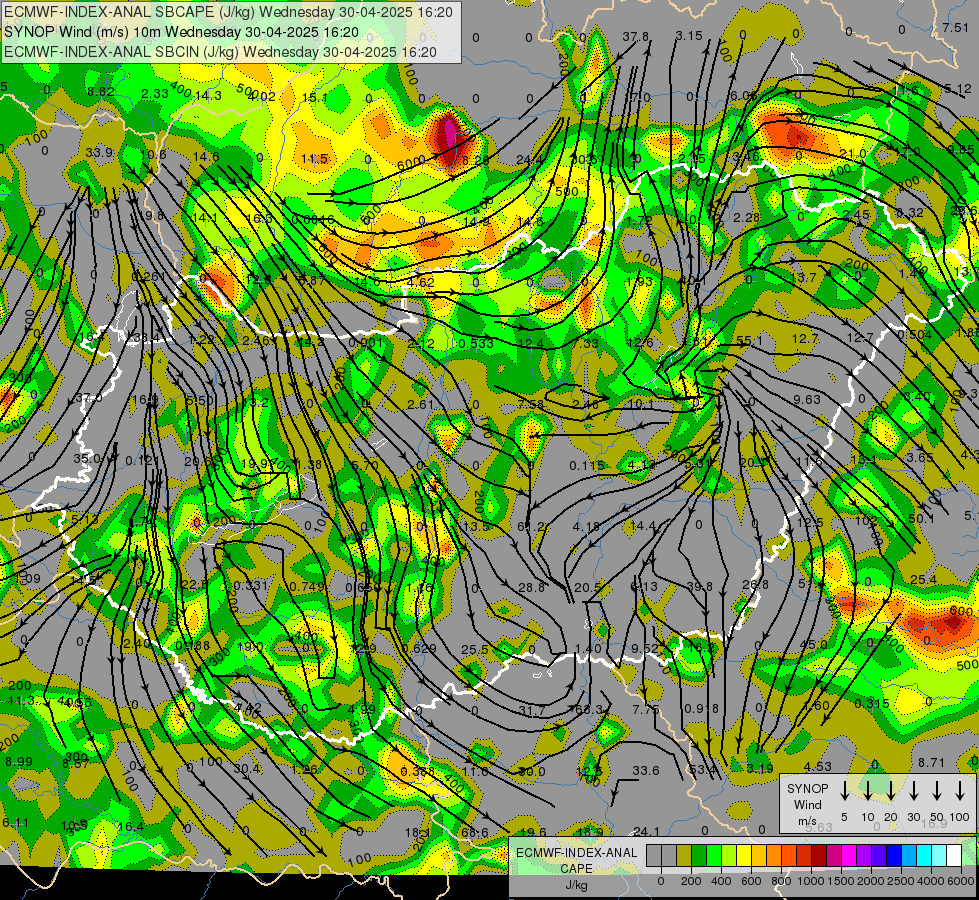Click the map value 45.0
The height and width of the screenshot is (900, 979).
point(814,645)
